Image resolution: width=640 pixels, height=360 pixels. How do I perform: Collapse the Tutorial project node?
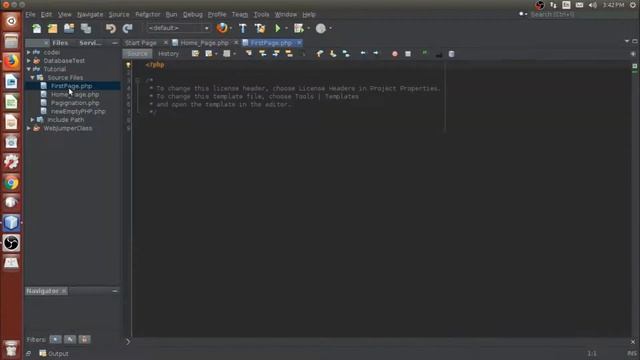pyautogui.click(x=29, y=69)
